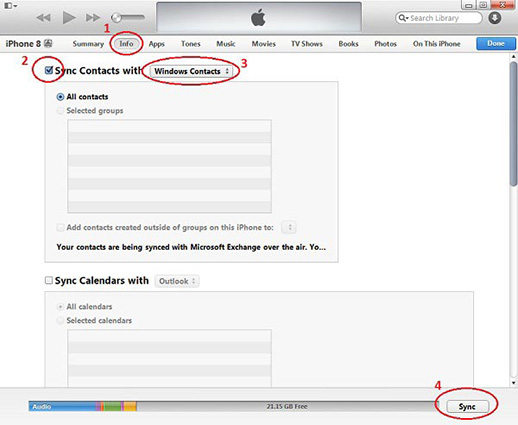Click the Search Library field
The width and height of the screenshot is (518, 425).
[x=439, y=18]
